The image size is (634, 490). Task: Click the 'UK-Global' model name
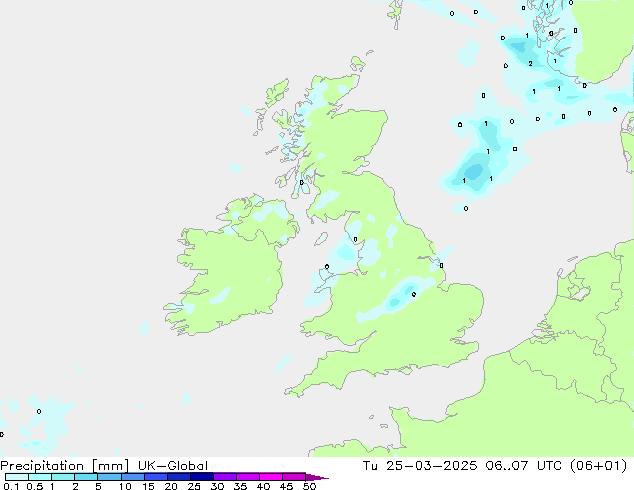(173, 466)
